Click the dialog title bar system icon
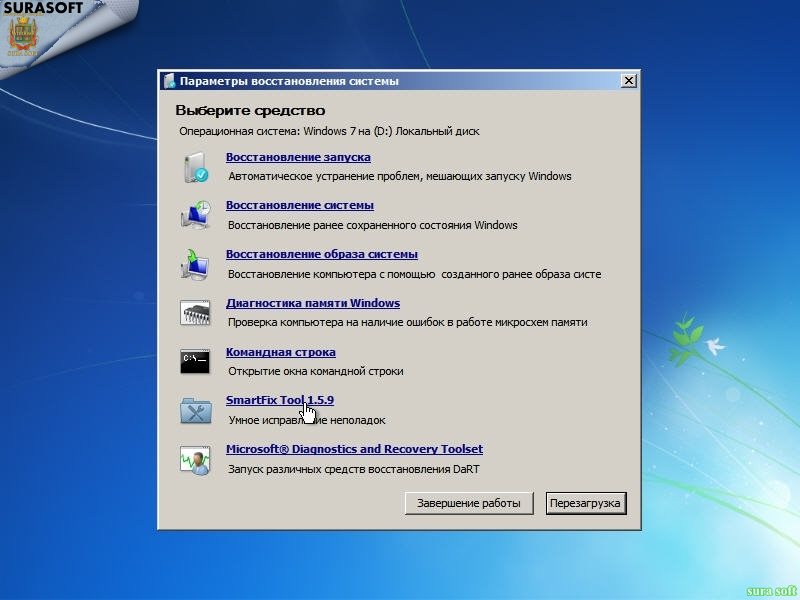 point(169,81)
